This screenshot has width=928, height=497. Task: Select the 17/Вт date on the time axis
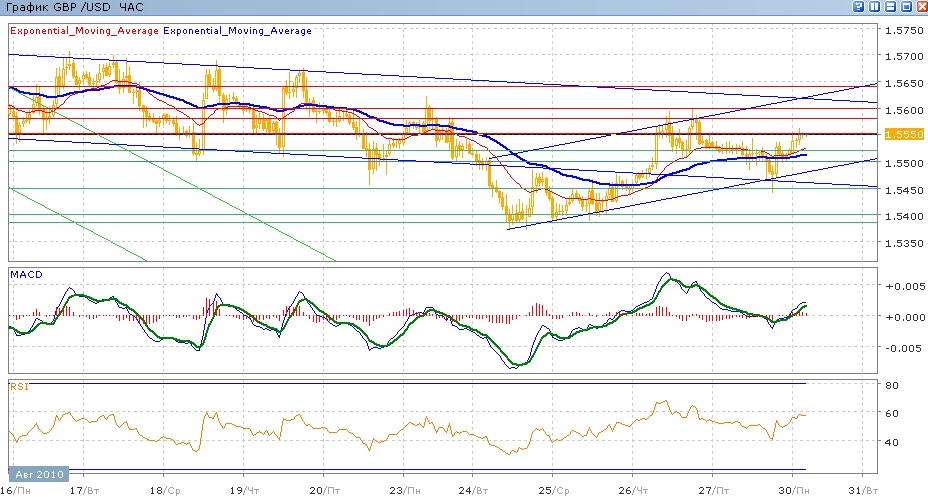click(87, 491)
